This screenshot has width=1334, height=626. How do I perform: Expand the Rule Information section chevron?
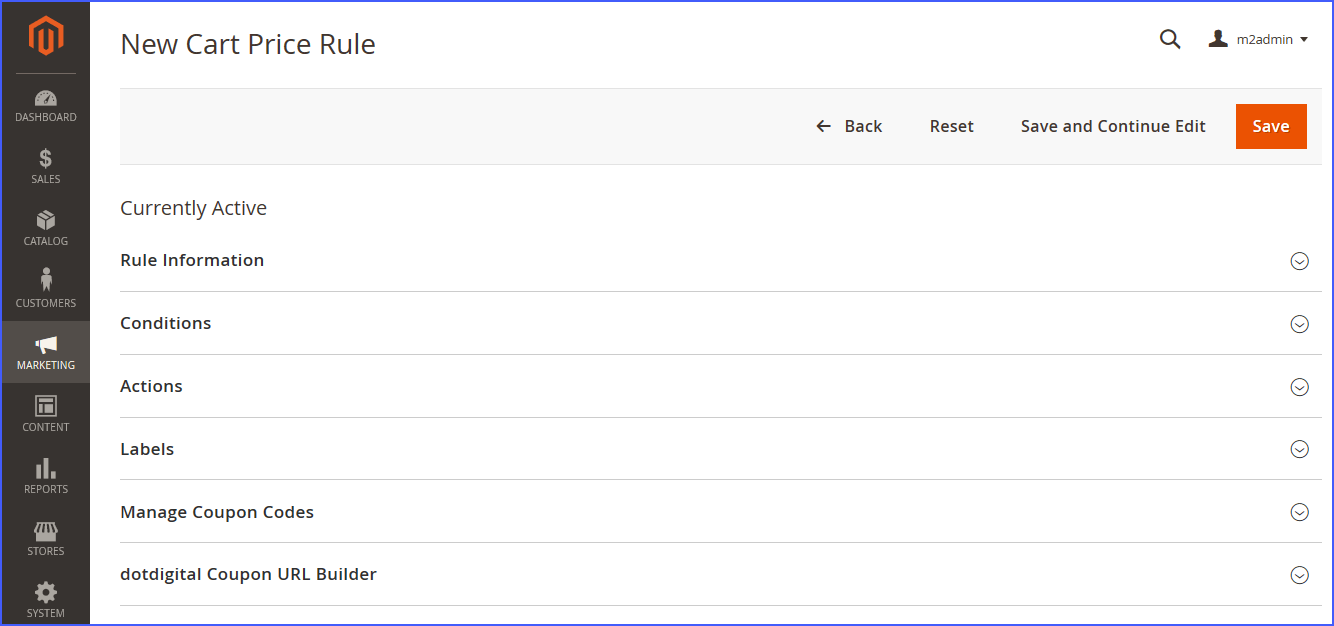1299,261
